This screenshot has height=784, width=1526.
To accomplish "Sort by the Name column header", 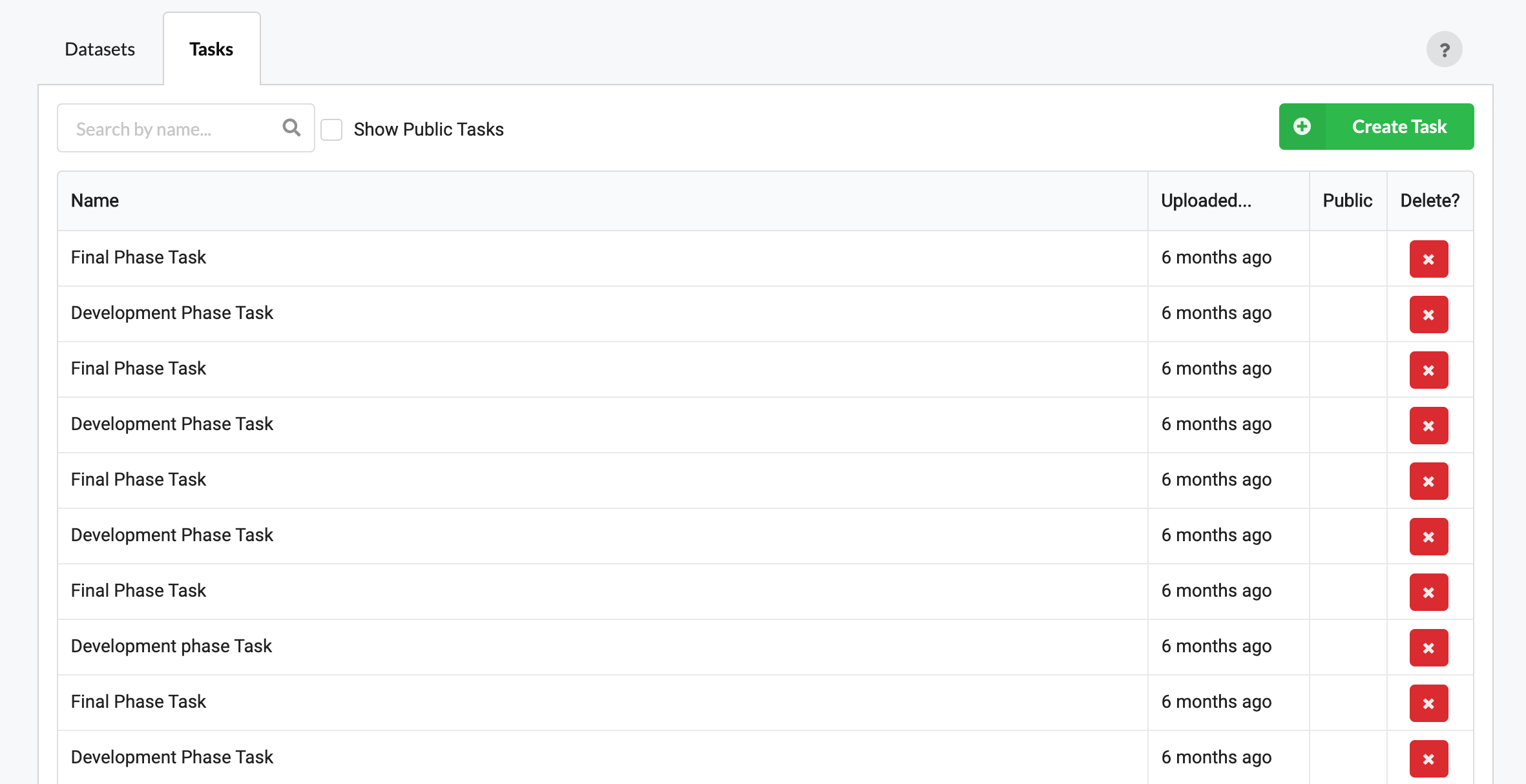I will 94,200.
